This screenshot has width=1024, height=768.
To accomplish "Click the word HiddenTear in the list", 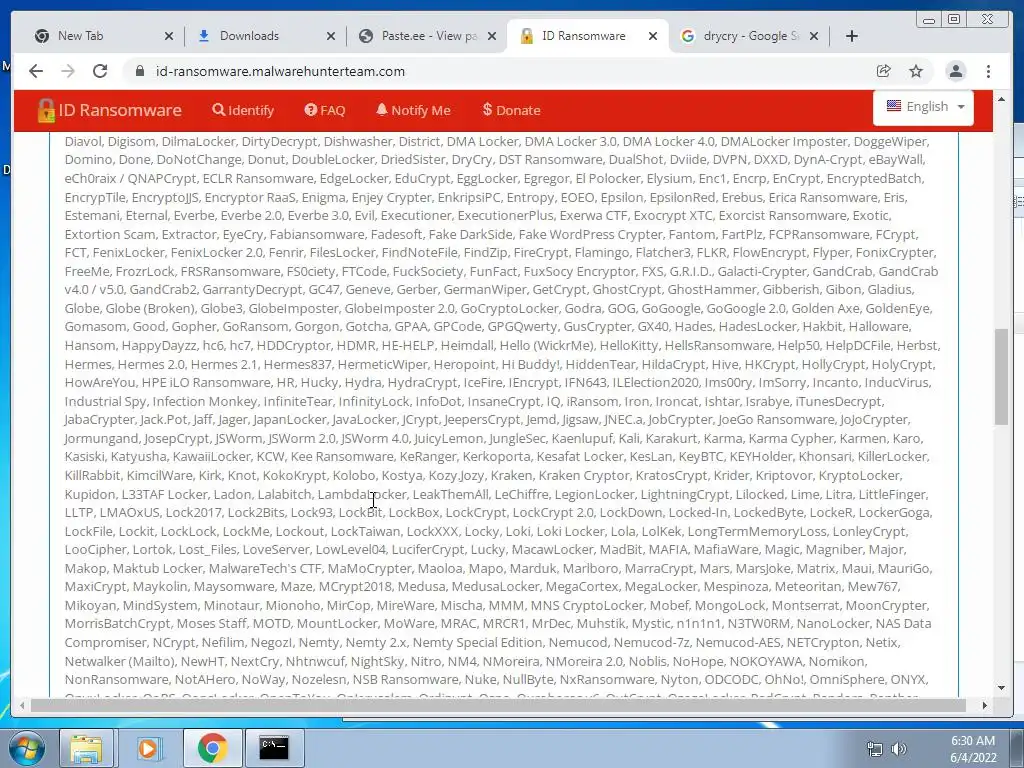I will pos(600,364).
